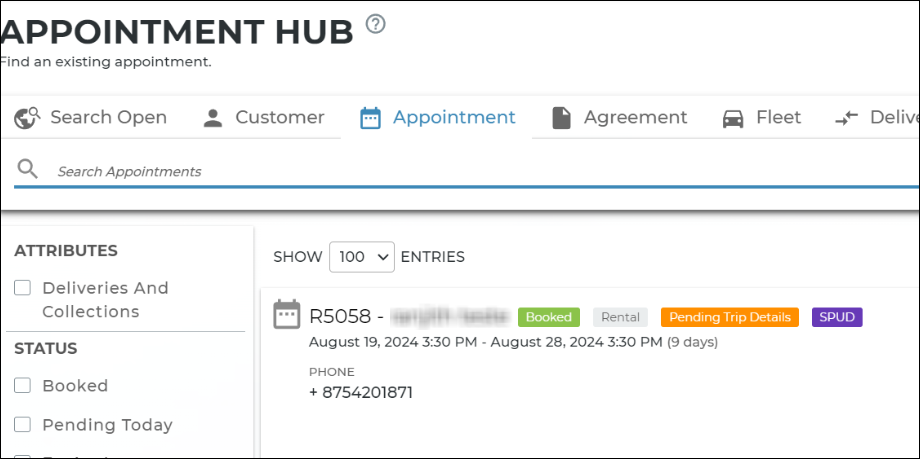Click the orange Pending Trip Details badge
The width and height of the screenshot is (920, 459).
pyautogui.click(x=730, y=317)
